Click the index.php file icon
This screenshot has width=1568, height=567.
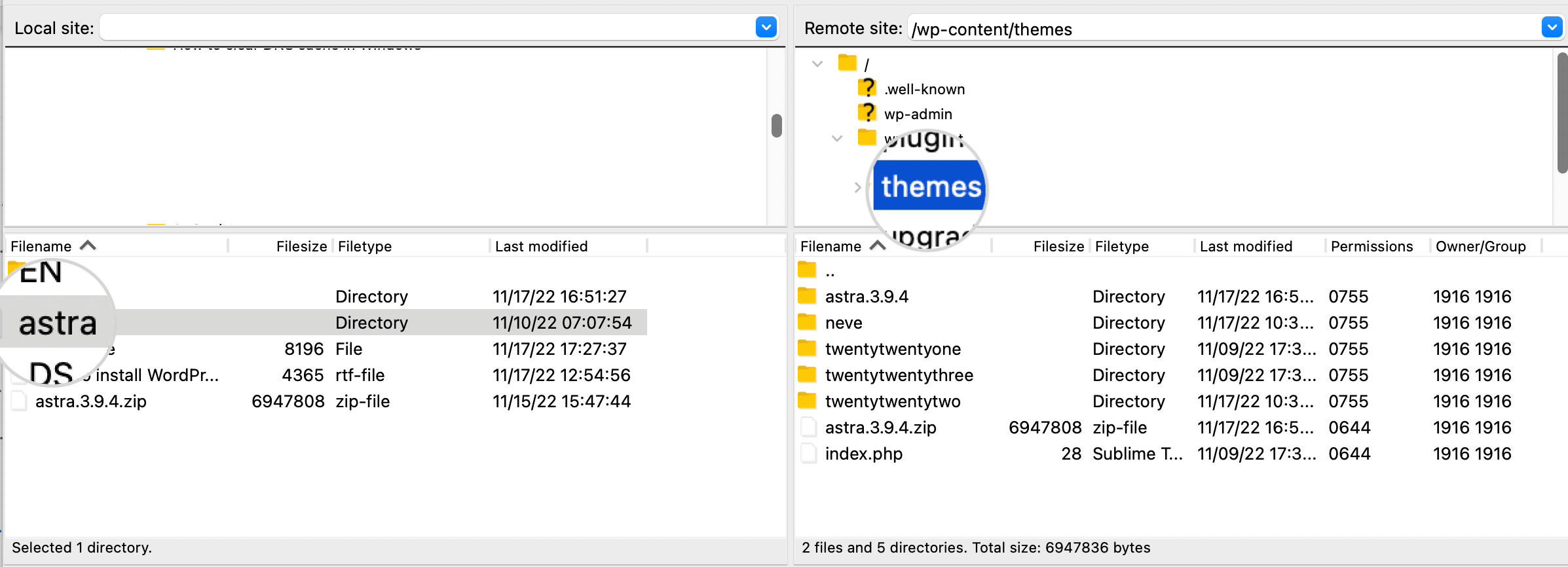[808, 453]
